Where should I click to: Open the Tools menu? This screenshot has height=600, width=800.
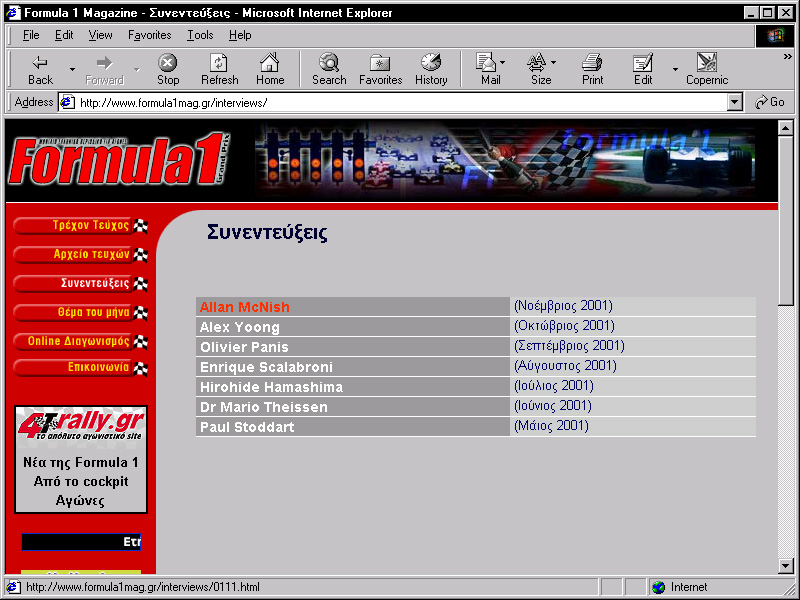pyautogui.click(x=200, y=35)
